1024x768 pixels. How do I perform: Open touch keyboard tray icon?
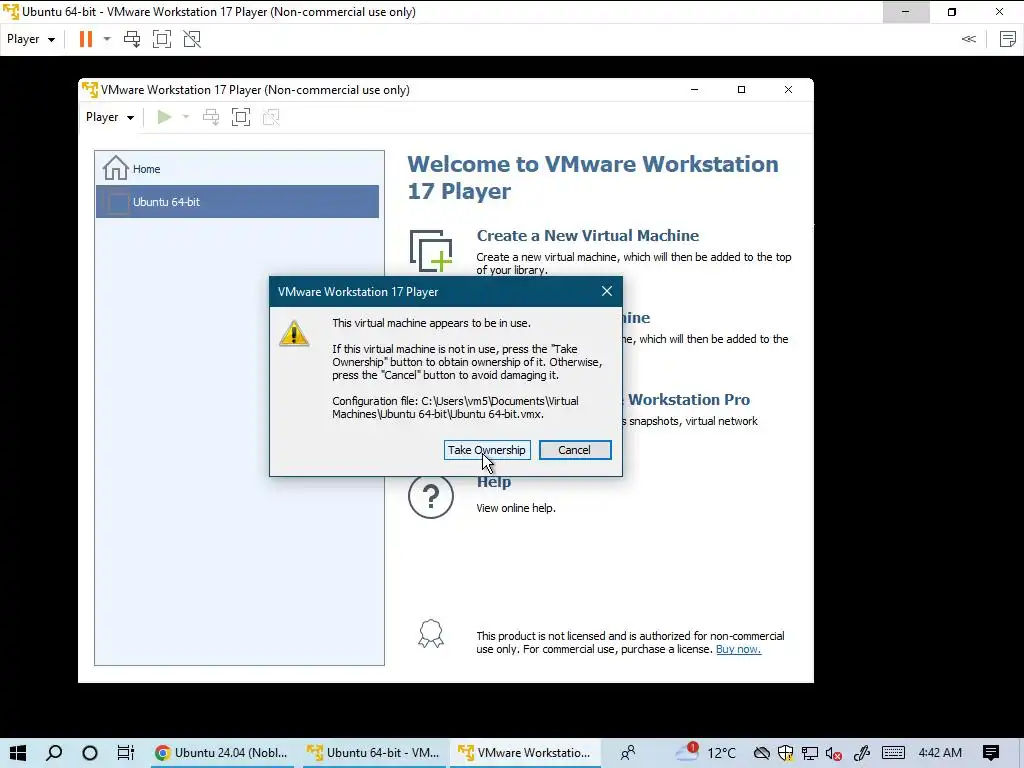893,753
